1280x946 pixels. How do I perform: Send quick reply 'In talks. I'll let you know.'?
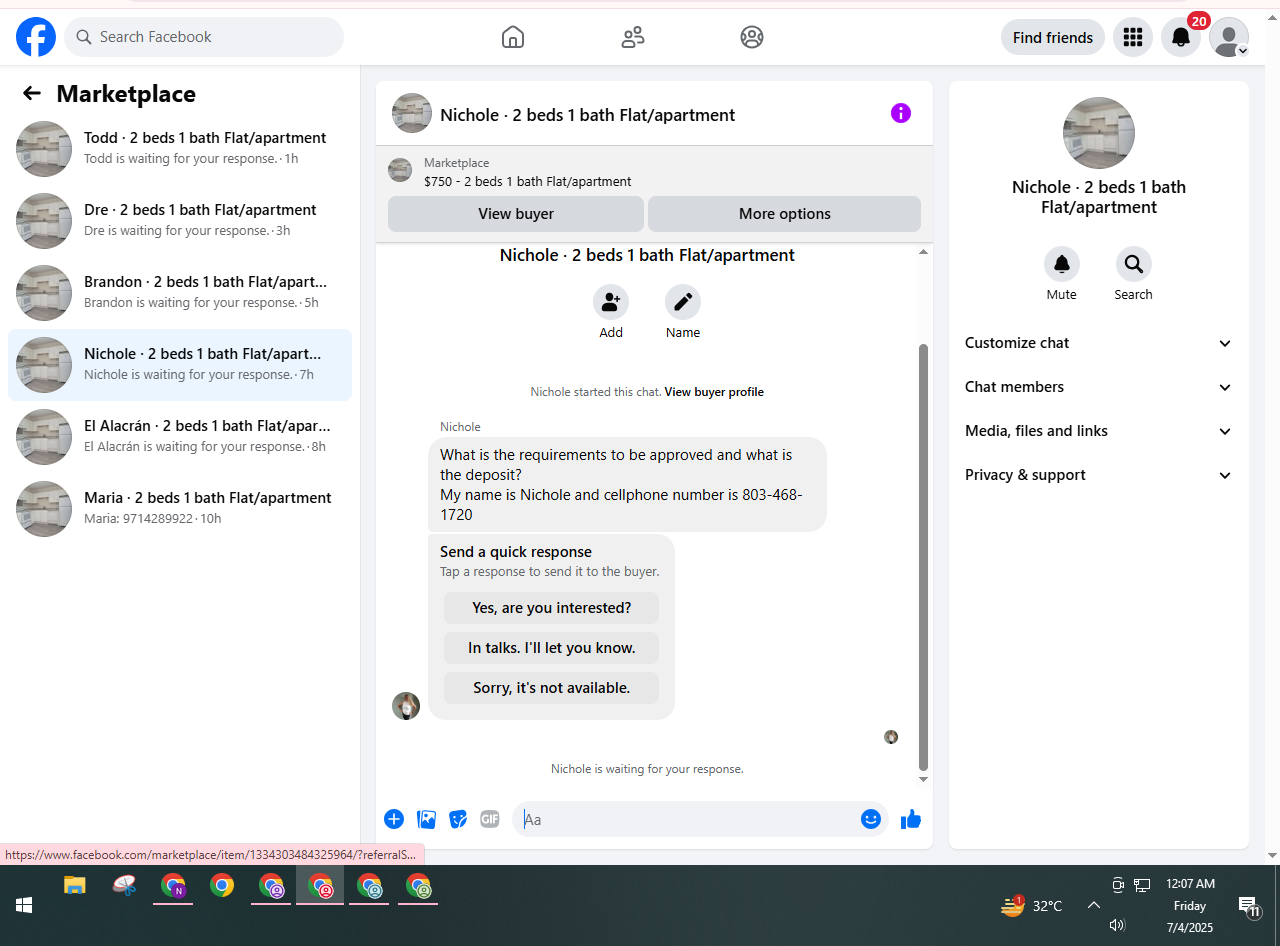552,648
